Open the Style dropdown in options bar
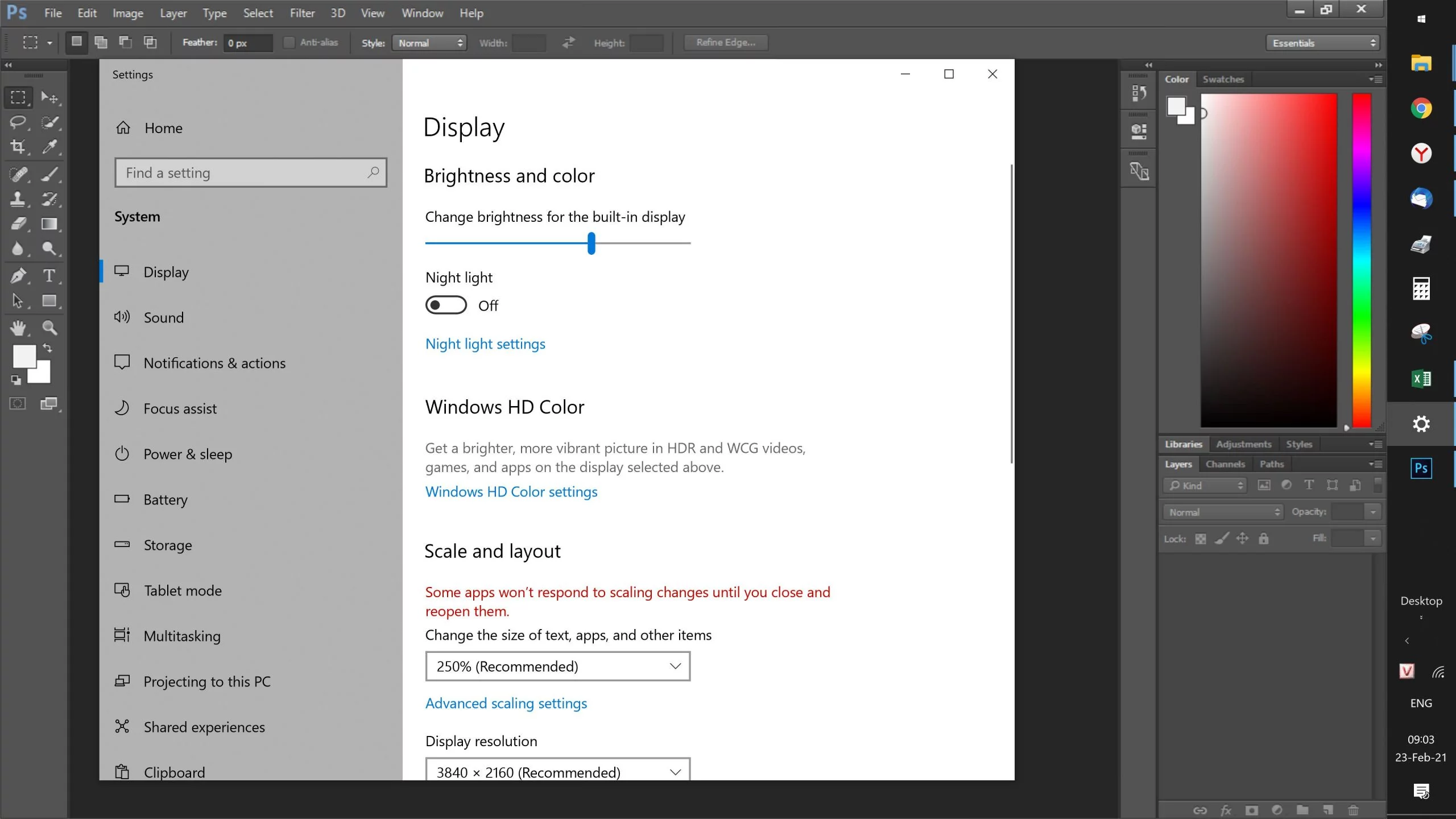This screenshot has height=819, width=1456. point(429,43)
